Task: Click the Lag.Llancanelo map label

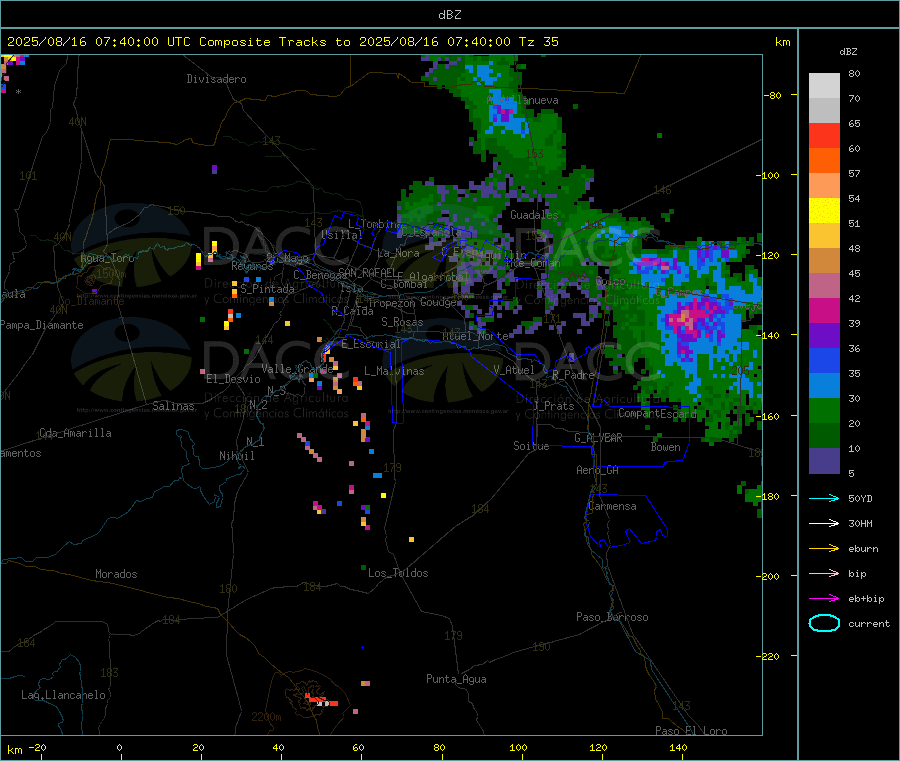Action: coord(63,695)
